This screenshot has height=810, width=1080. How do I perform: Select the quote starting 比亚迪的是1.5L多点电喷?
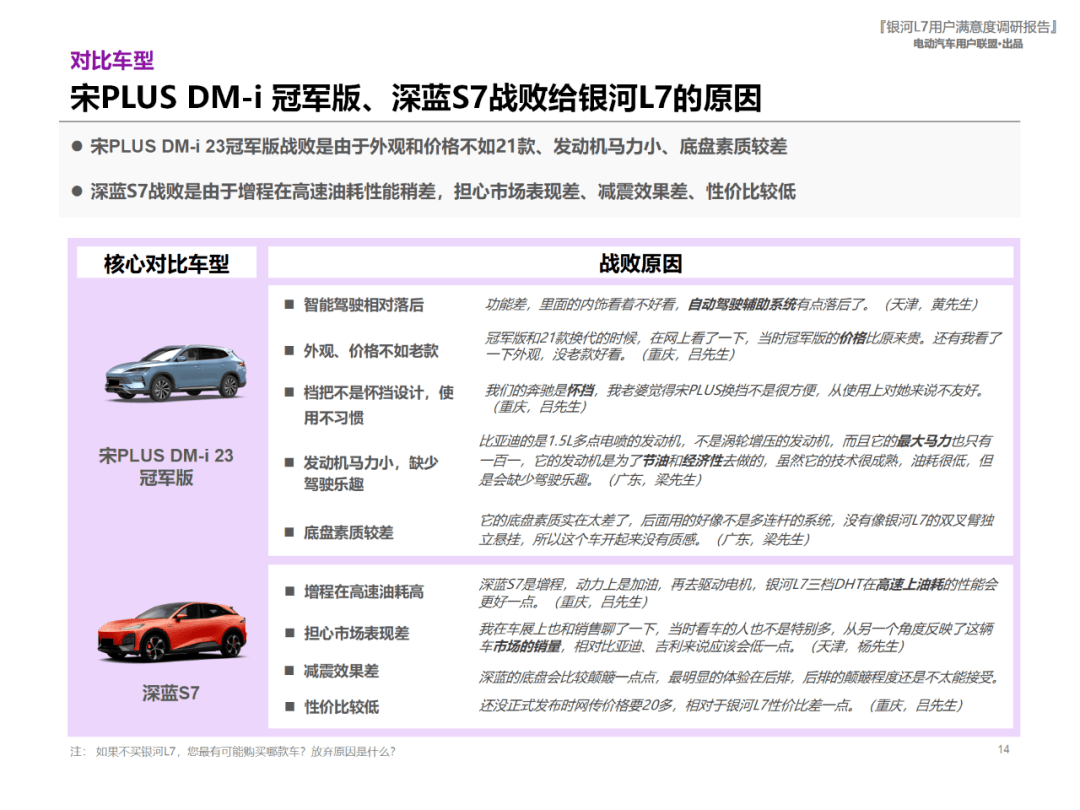(736, 460)
